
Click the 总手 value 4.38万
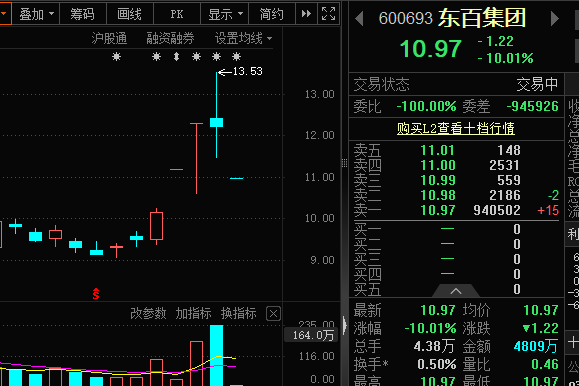click(434, 346)
